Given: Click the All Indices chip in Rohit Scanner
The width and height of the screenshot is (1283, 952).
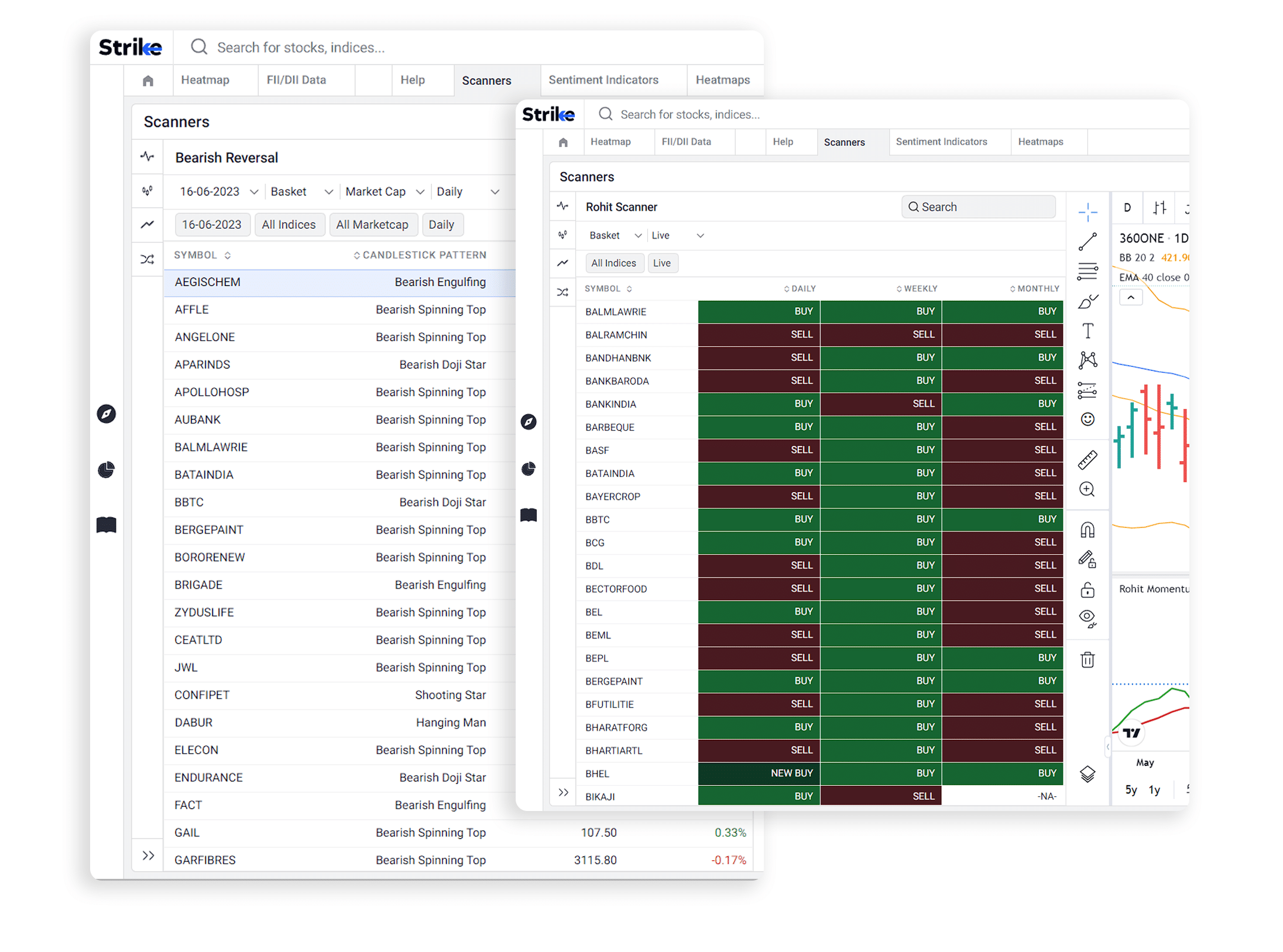Looking at the screenshot, I should click(x=613, y=263).
